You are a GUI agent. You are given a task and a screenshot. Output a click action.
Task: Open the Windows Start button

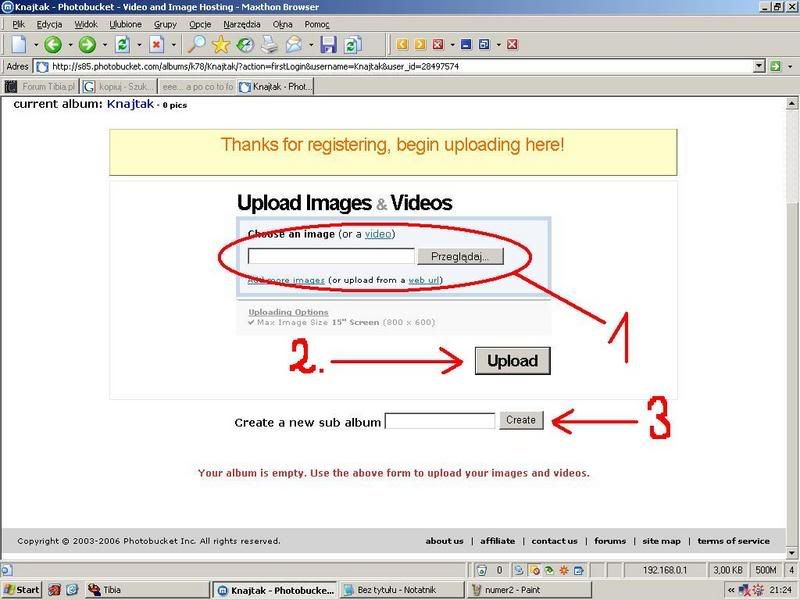coord(21,590)
